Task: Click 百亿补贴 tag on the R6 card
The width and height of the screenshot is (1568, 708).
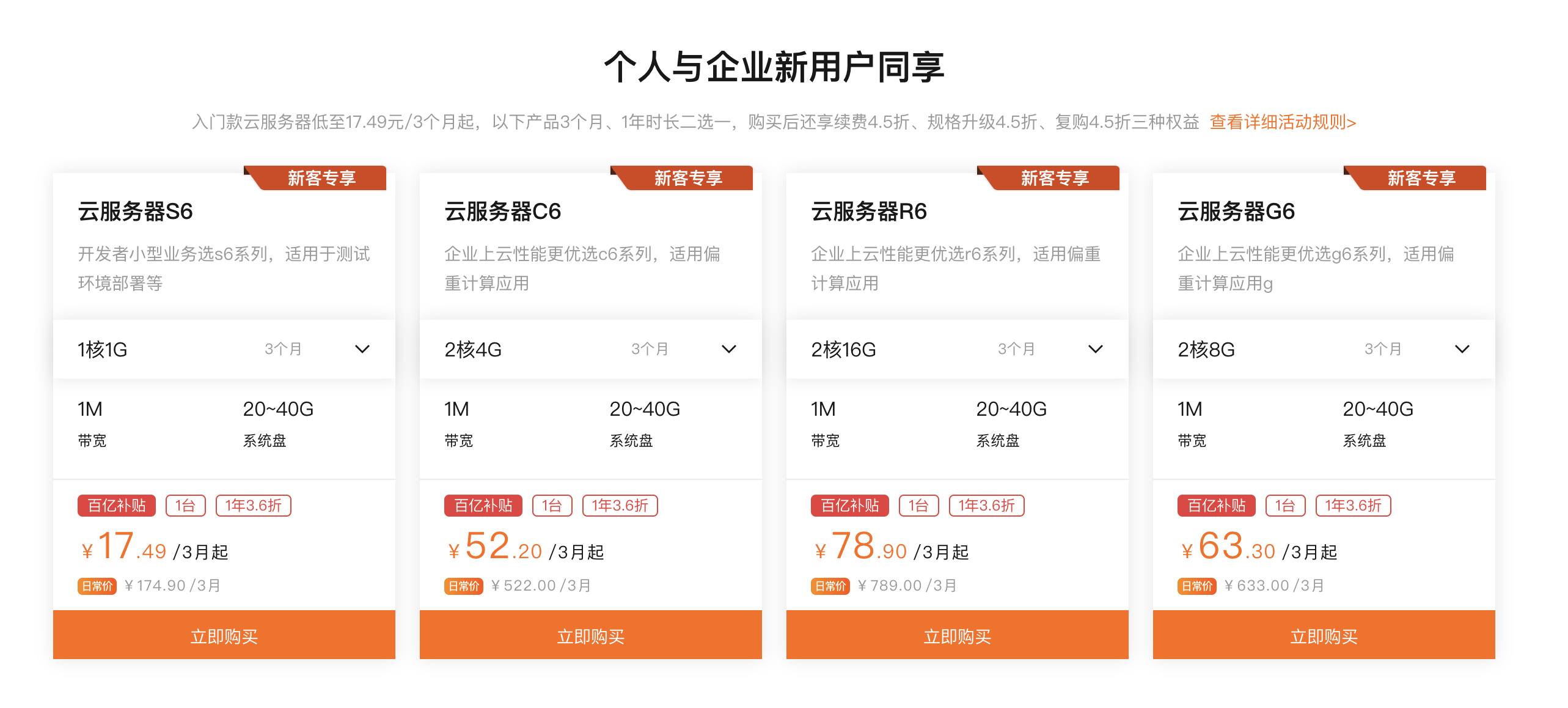Action: tap(850, 506)
